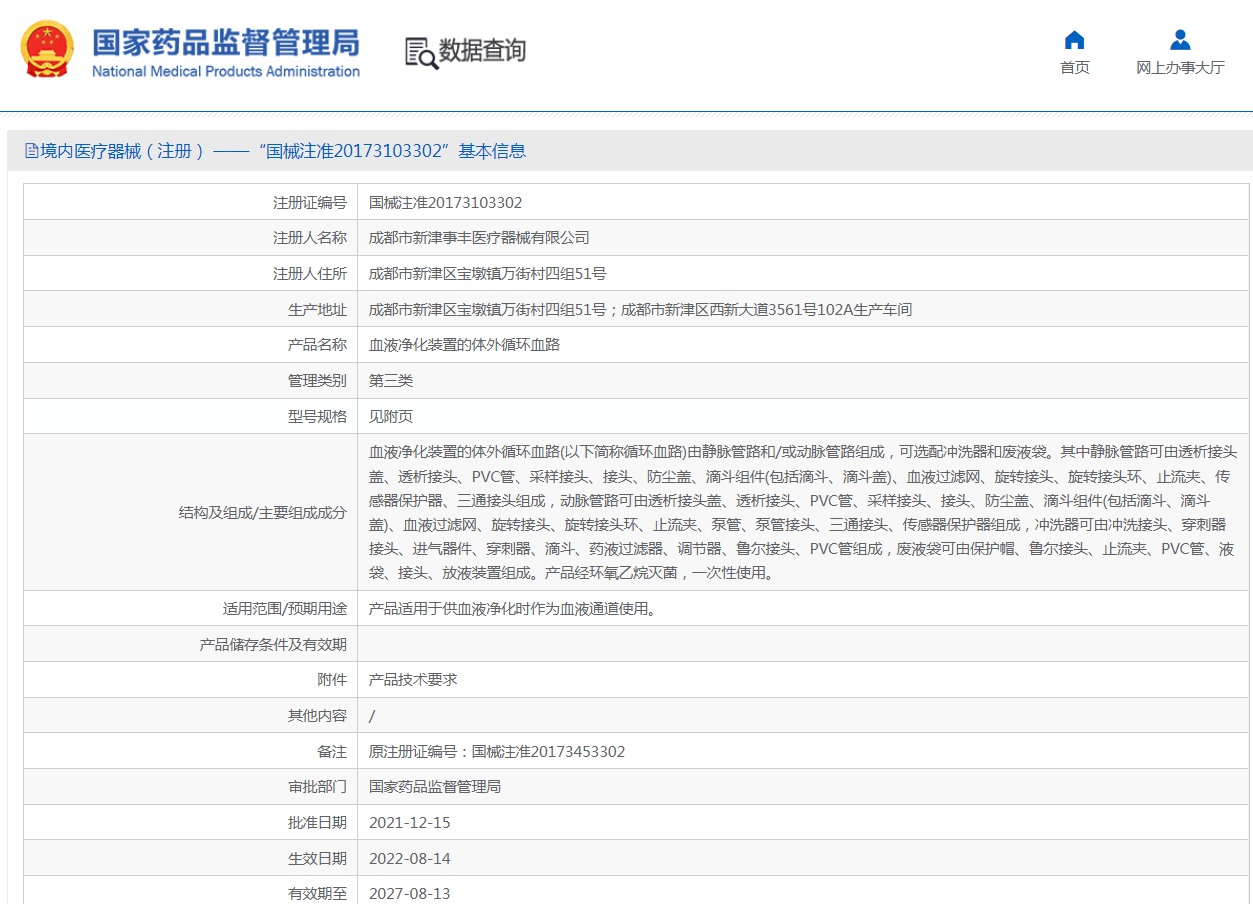
Task: Select value 原注册证编号：国械注准20173453302
Action: click(497, 752)
